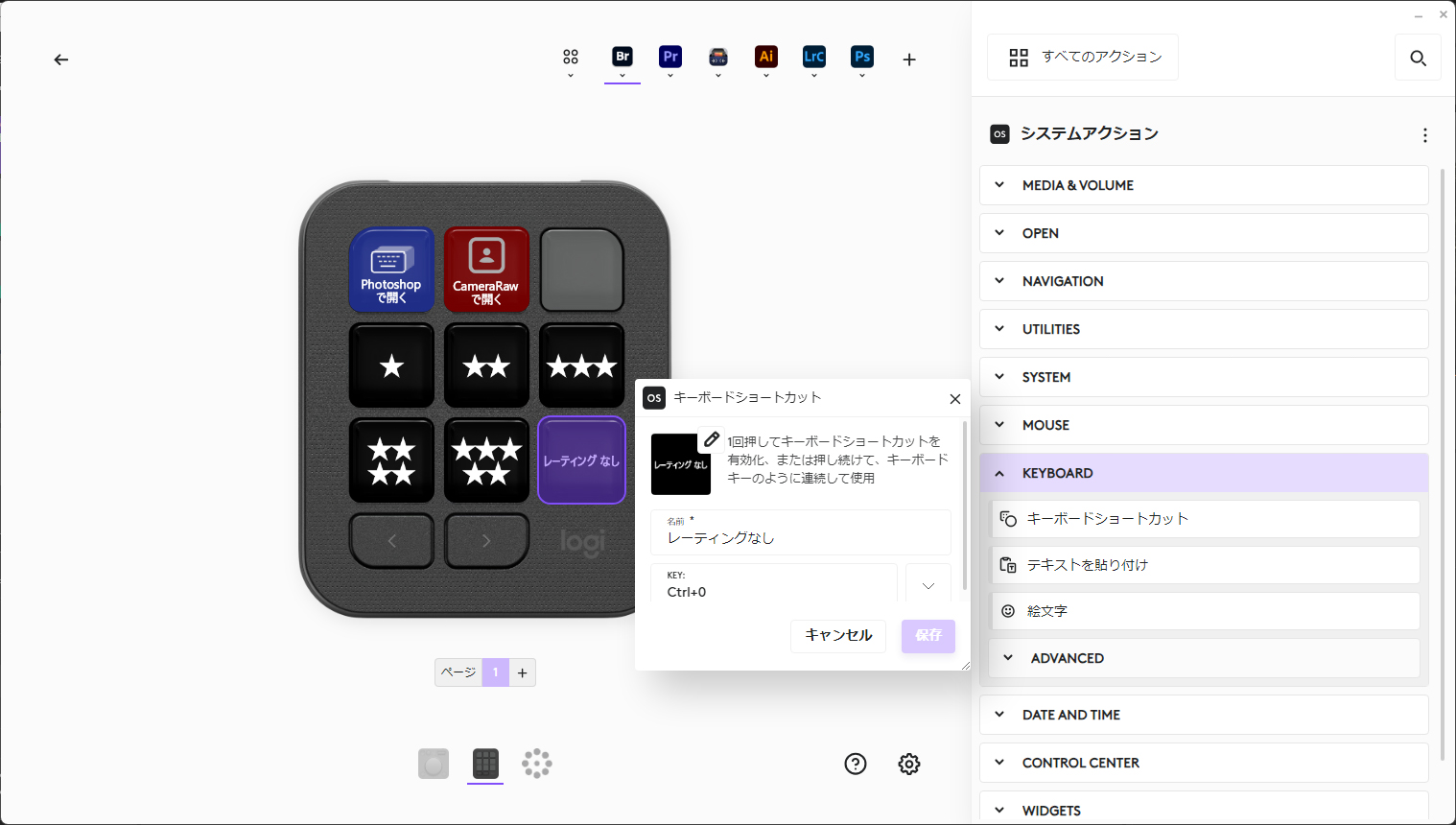Image resolution: width=1456 pixels, height=825 pixels.
Task: Cancel the dialog with キャンセル
Action: [837, 635]
